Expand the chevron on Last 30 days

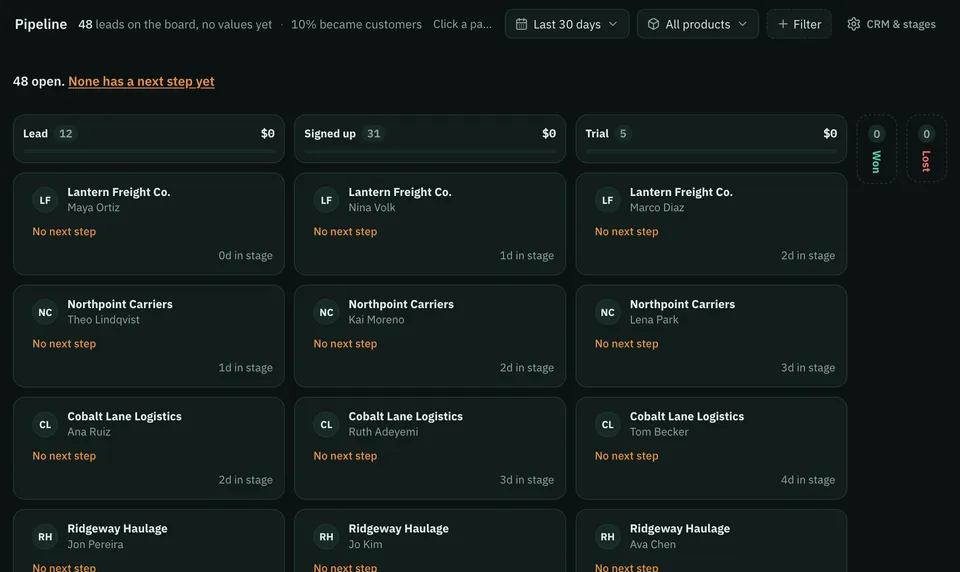(613, 24)
